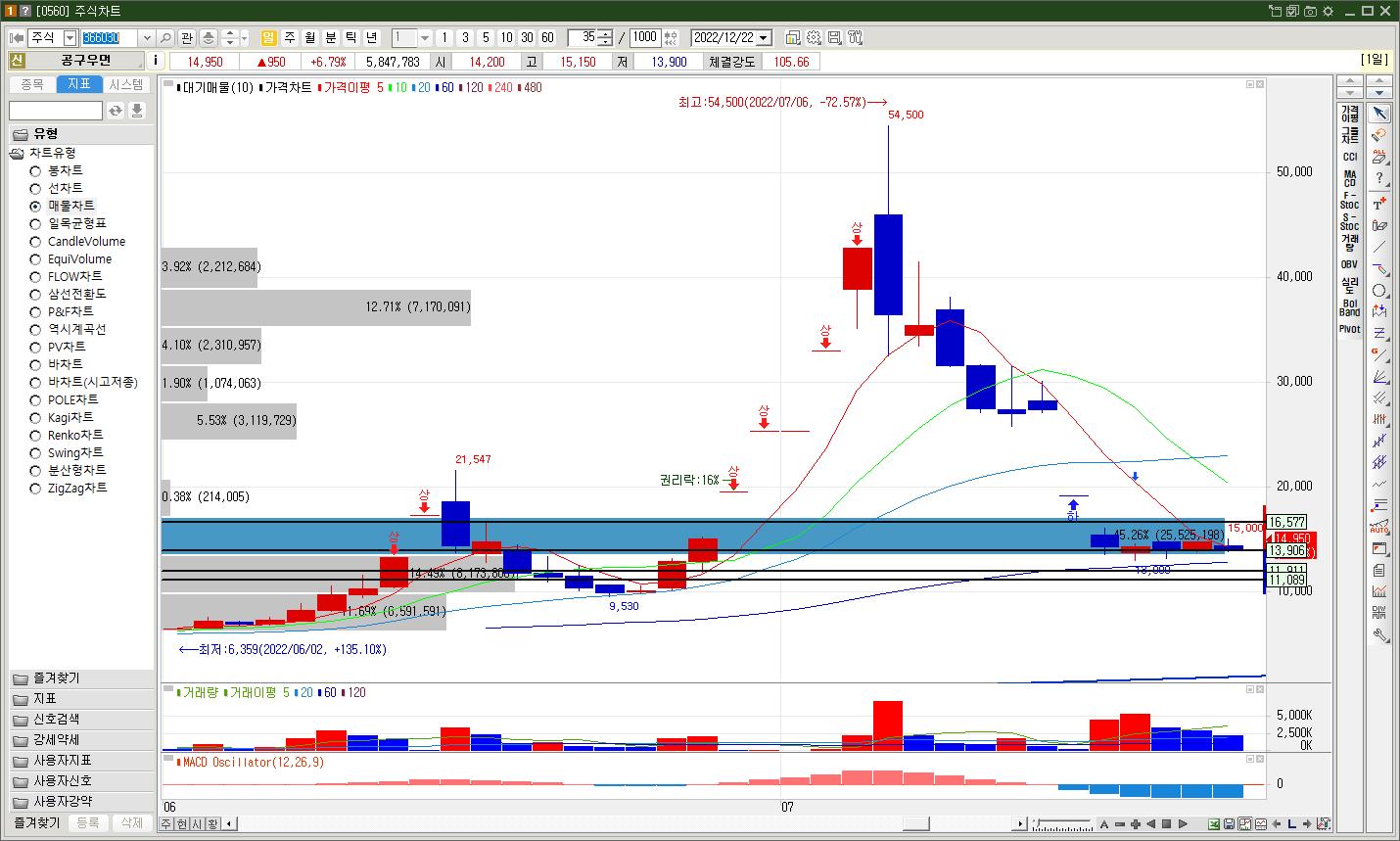
Task: Select the 일목균형표 radio button
Action: pyautogui.click(x=35, y=224)
